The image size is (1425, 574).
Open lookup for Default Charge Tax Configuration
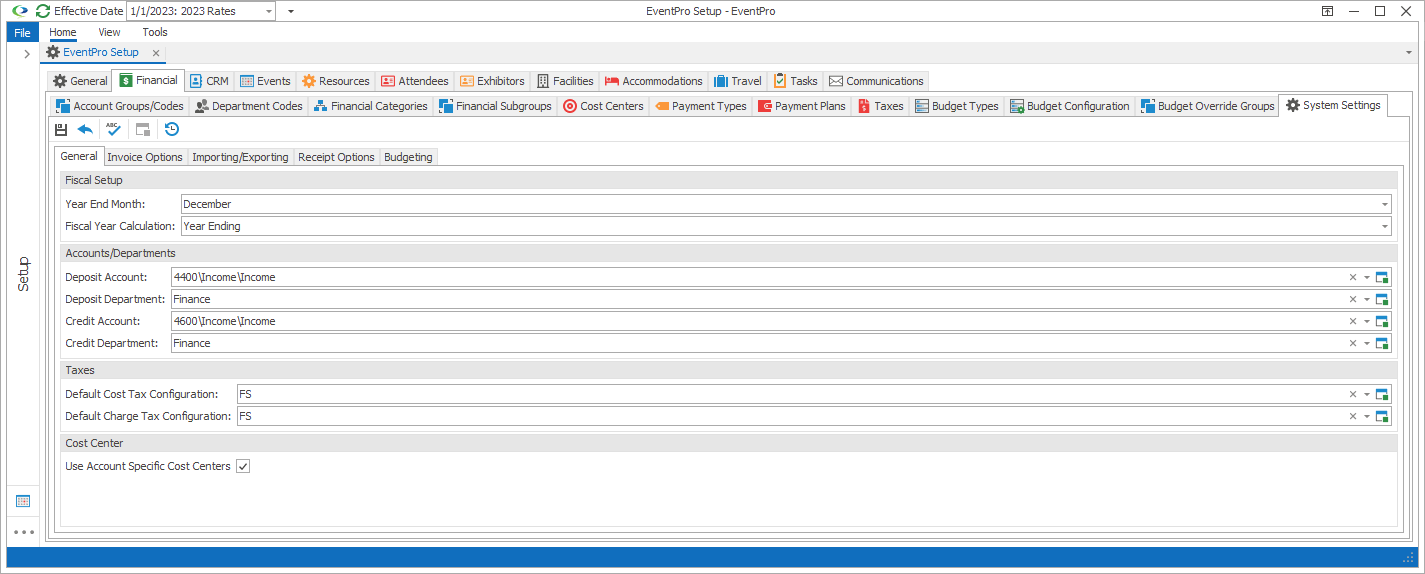1383,416
